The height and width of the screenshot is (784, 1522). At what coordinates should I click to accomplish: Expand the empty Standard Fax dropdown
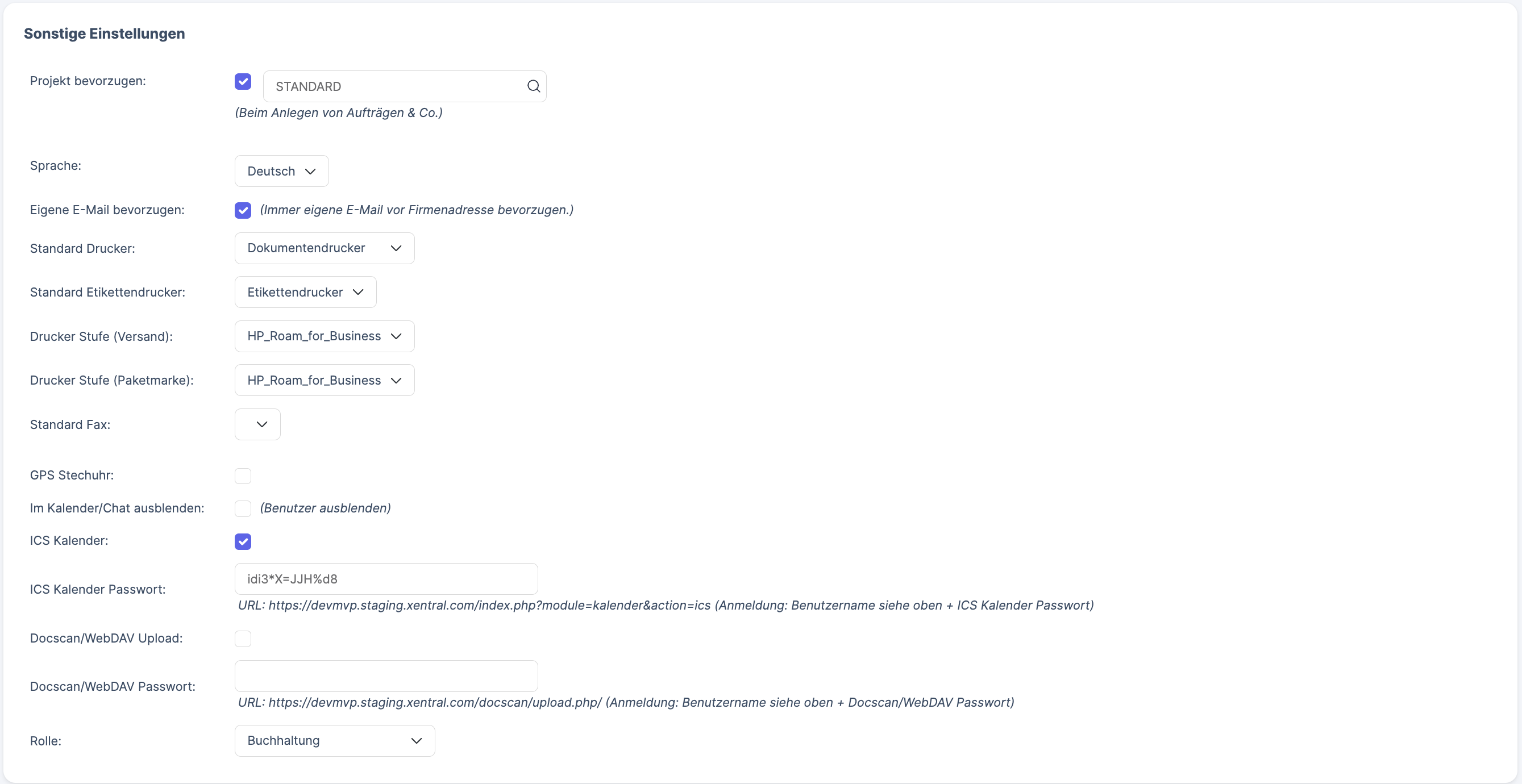257,424
